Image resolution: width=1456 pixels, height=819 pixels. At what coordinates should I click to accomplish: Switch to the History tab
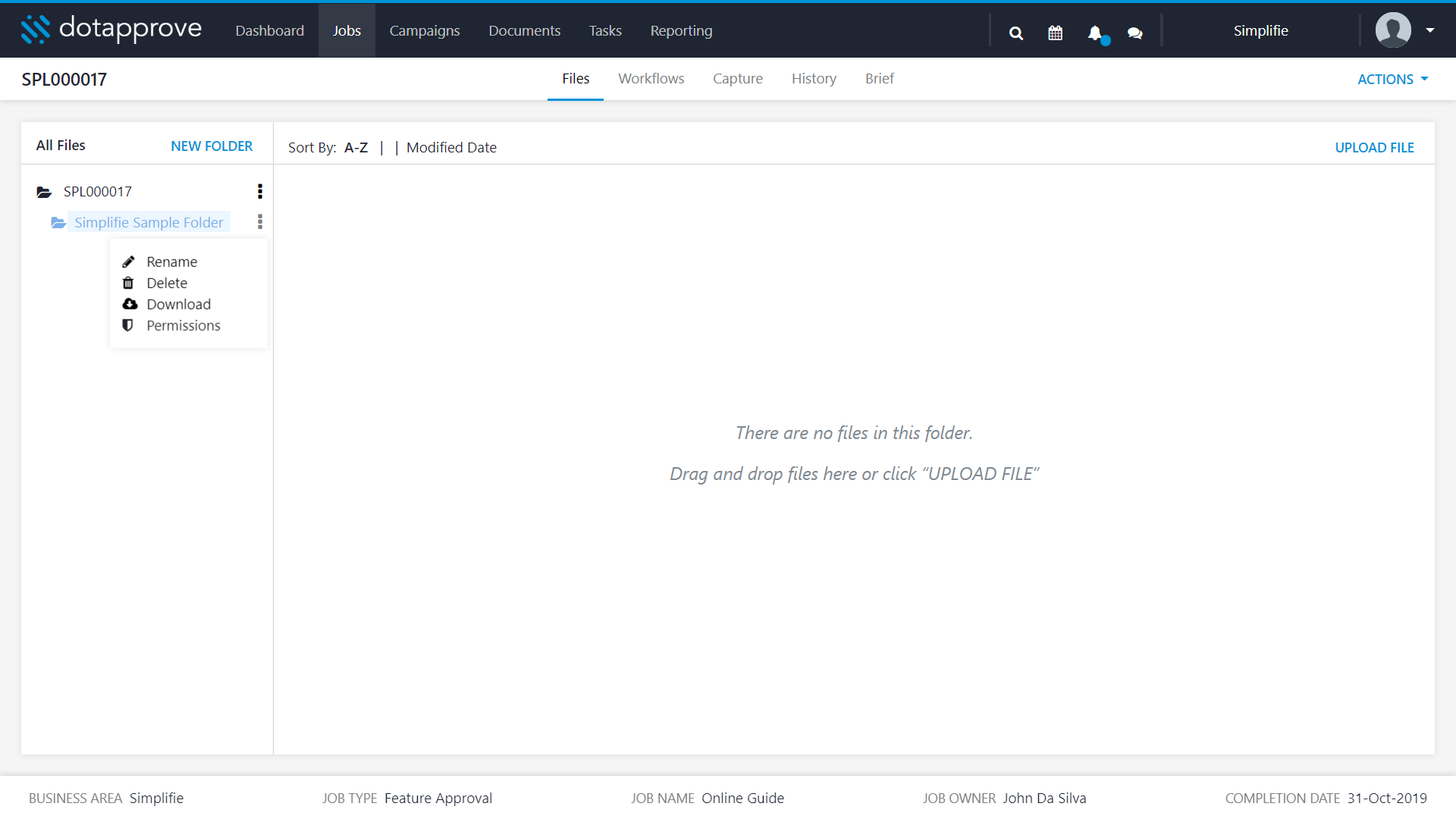coord(814,79)
